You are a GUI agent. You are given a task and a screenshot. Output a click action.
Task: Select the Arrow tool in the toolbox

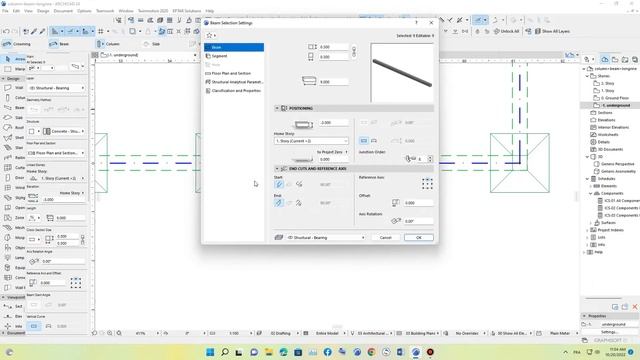coord(14,59)
